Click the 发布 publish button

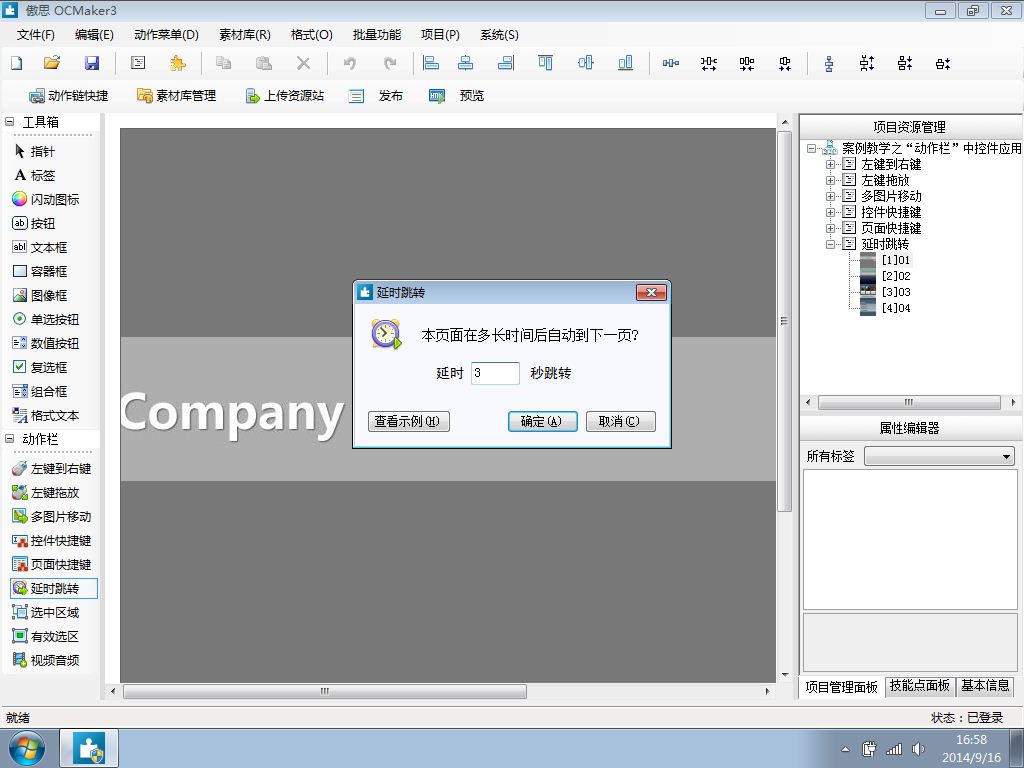pyautogui.click(x=376, y=96)
